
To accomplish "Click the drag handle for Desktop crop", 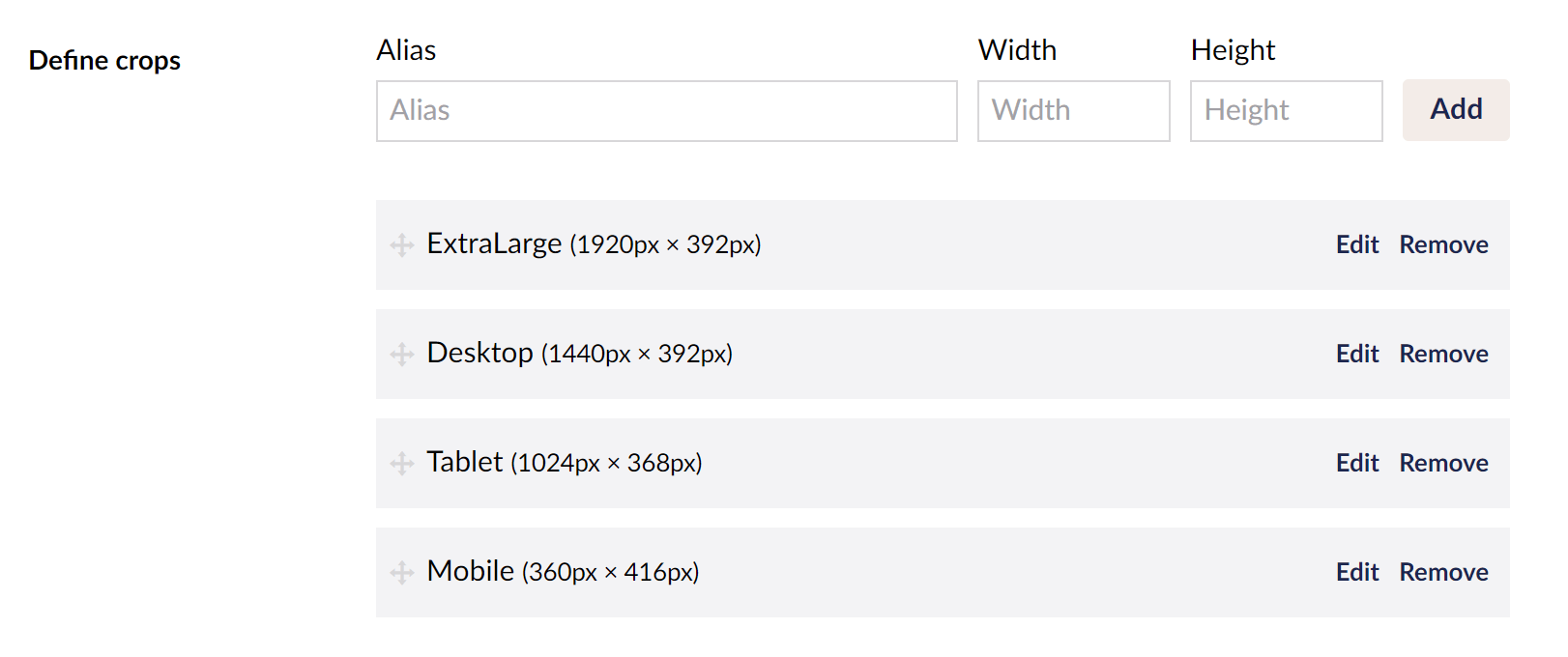I will (x=402, y=355).
